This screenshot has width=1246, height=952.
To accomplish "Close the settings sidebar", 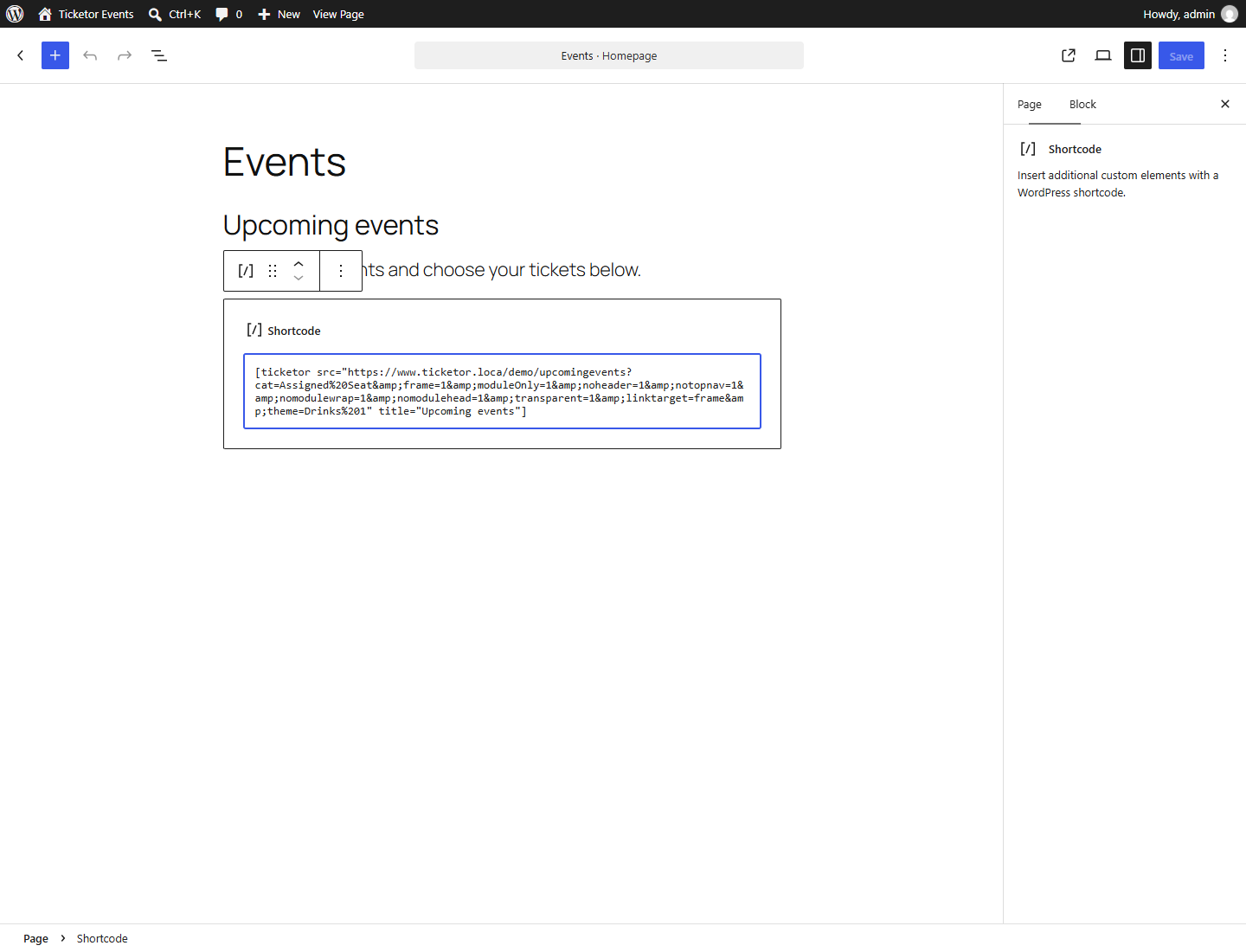I will pos(1225,104).
